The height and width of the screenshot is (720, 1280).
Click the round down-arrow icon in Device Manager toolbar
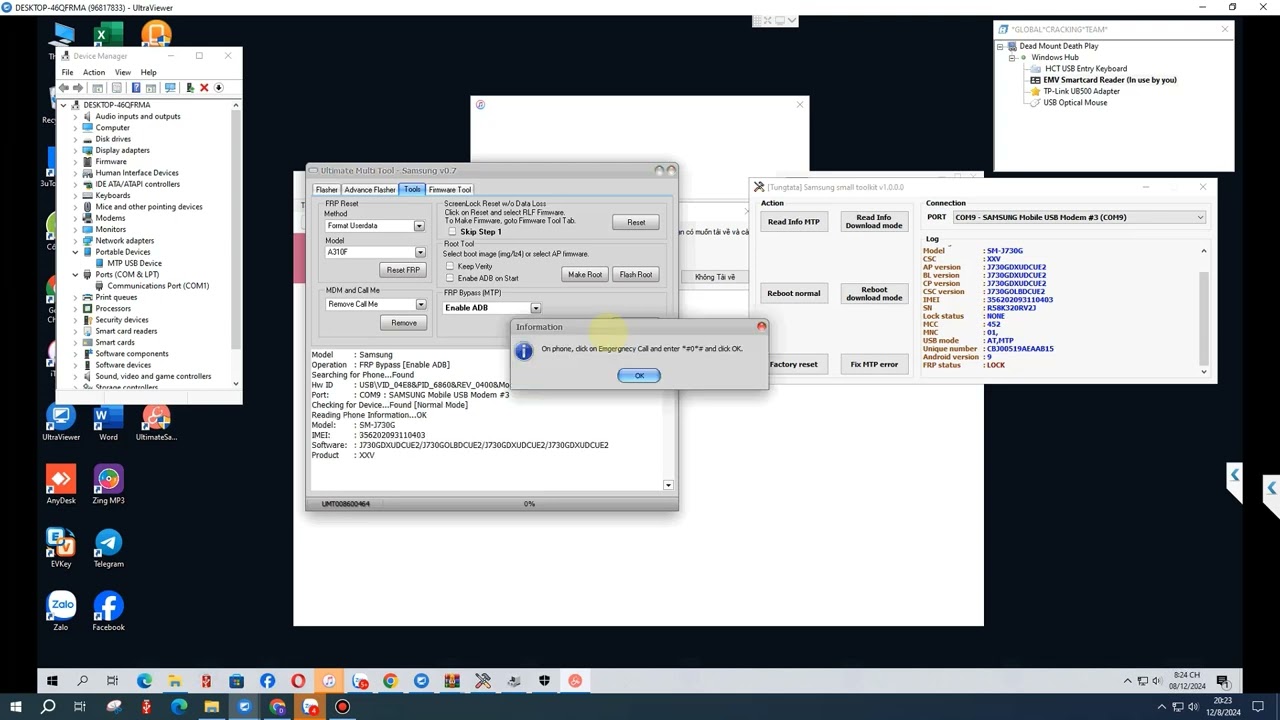pos(219,88)
